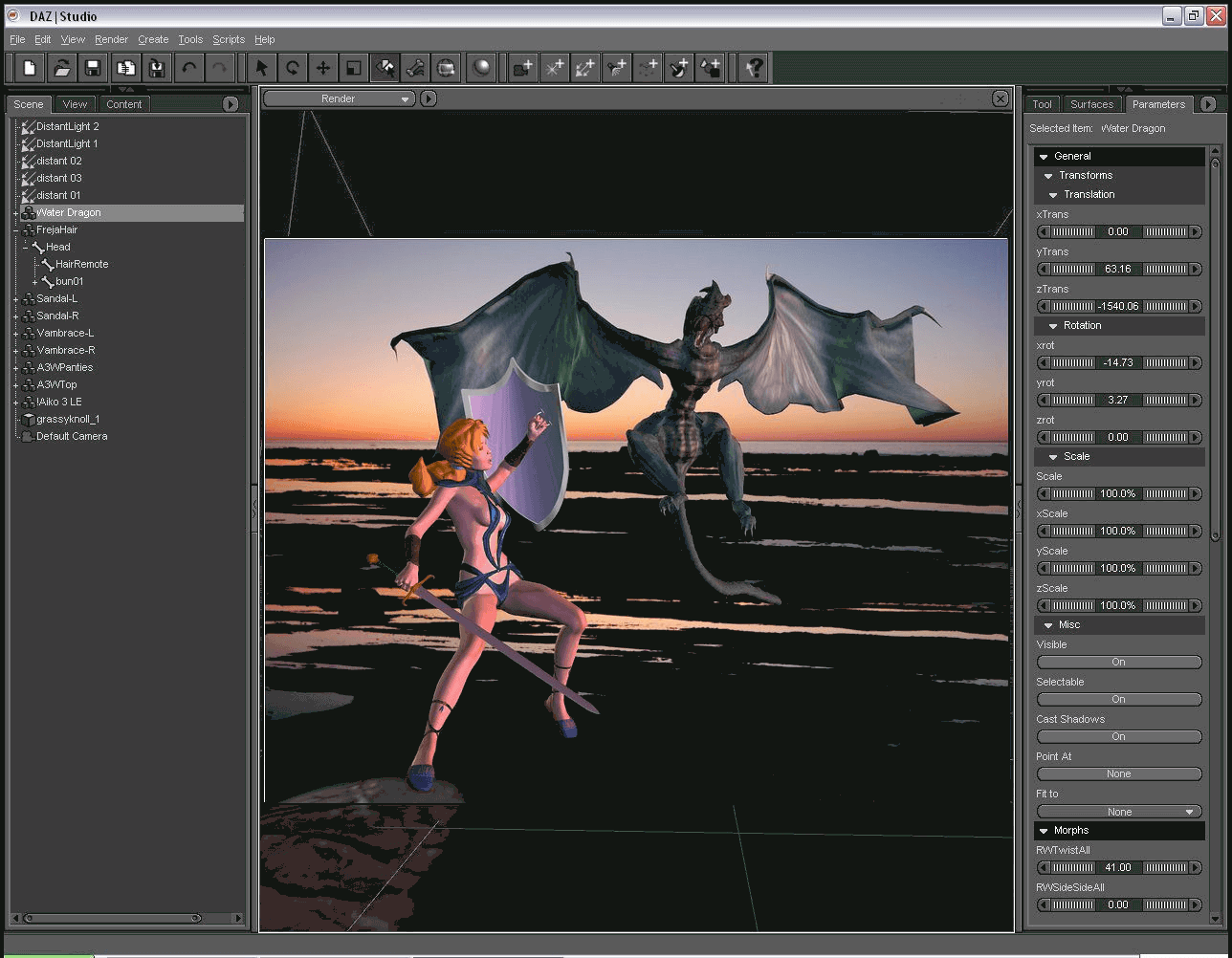Viewport: 1232px width, 958px height.
Task: Open the Render menu
Action: [x=111, y=39]
